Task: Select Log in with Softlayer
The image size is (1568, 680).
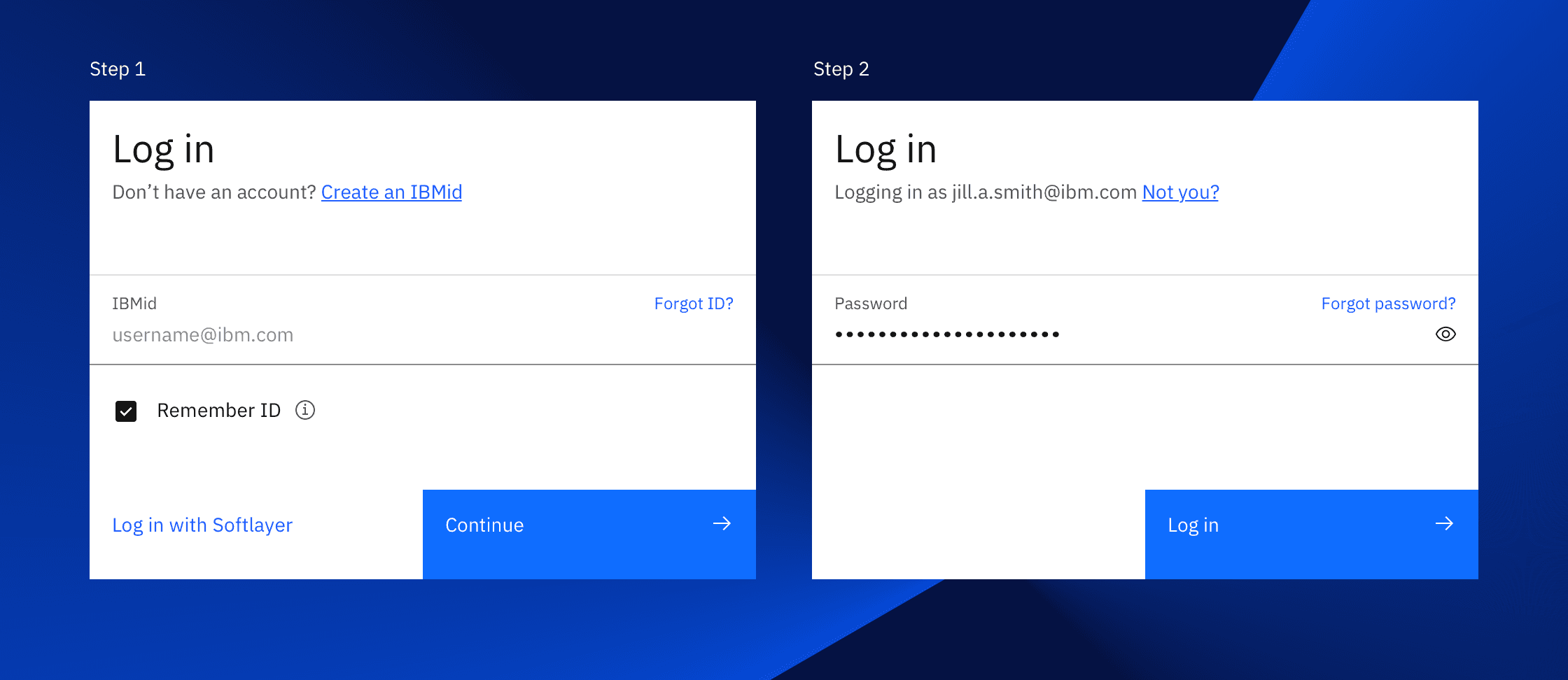Action: (x=203, y=525)
